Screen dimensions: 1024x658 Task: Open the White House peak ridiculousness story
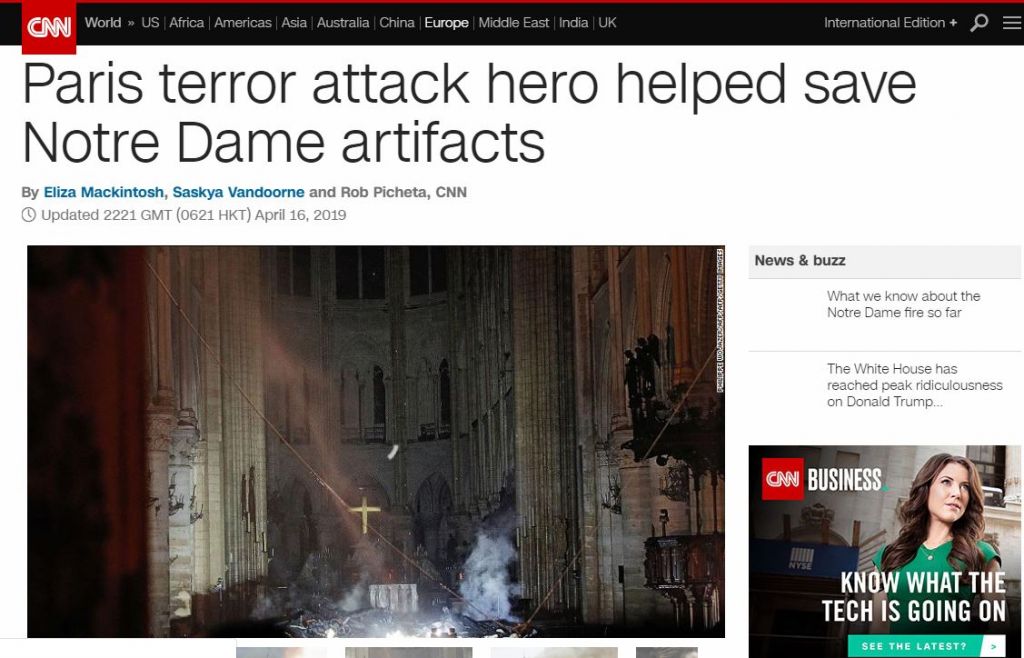coord(914,385)
